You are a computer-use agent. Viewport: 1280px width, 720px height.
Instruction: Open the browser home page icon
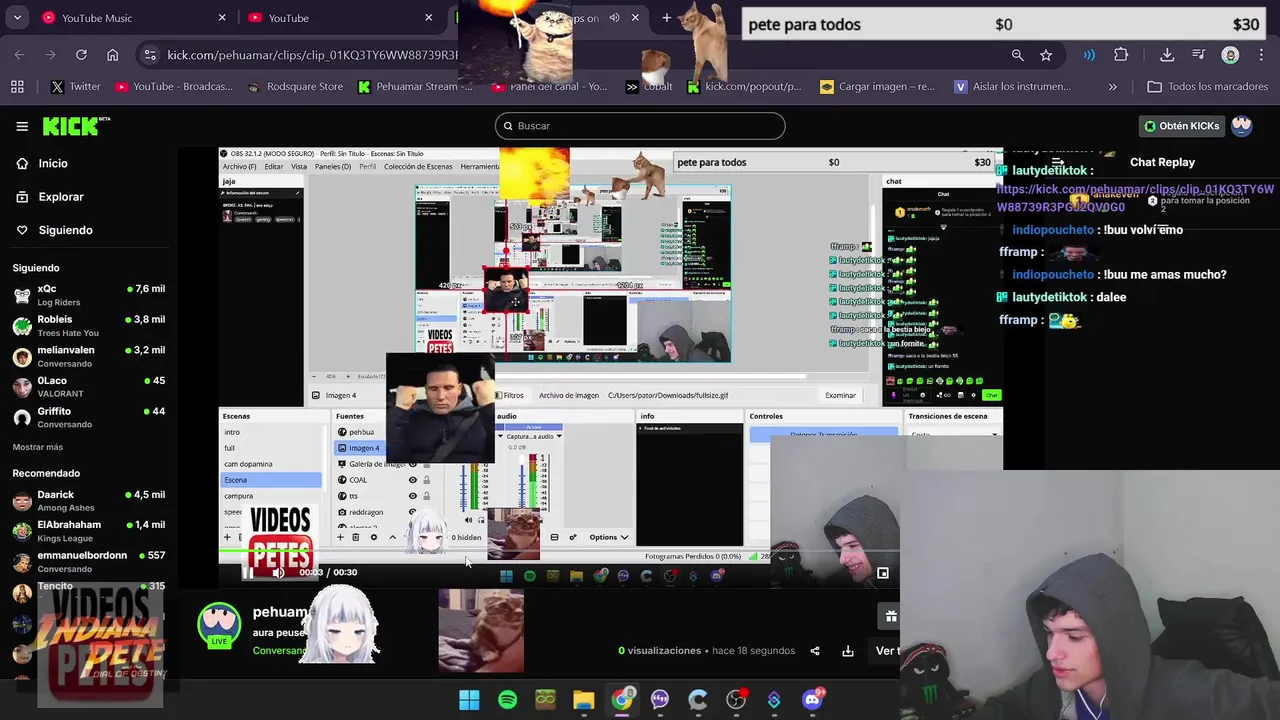coord(112,55)
